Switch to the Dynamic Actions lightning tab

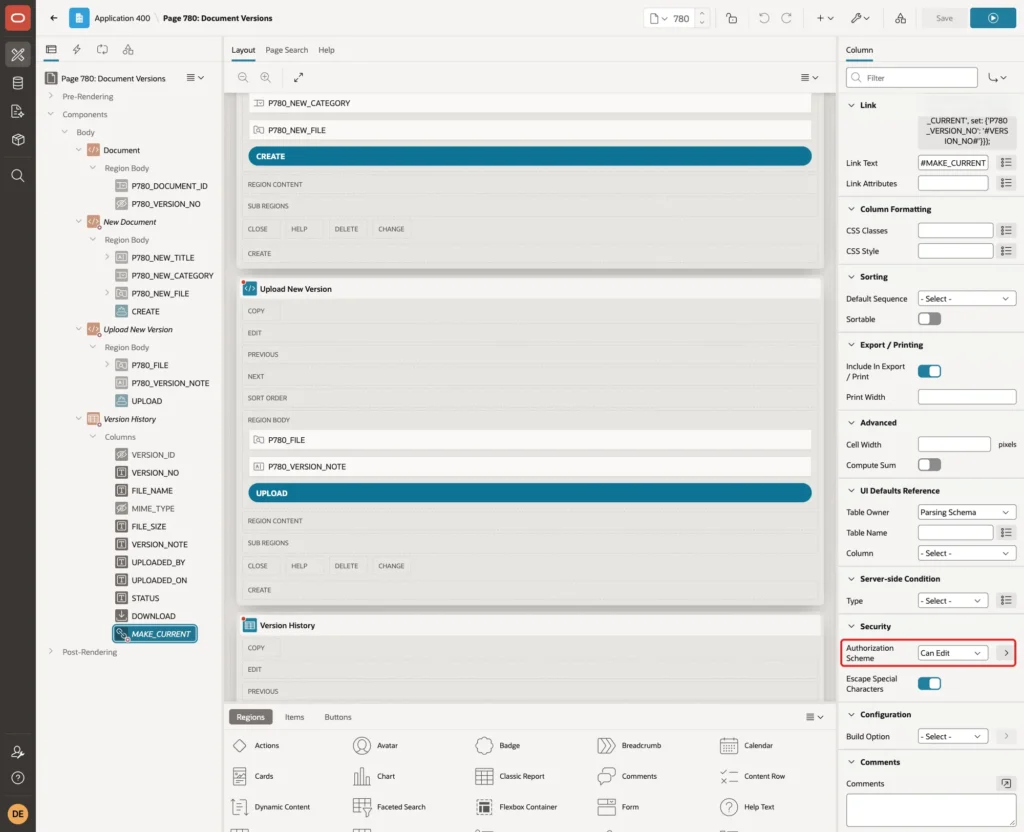76,50
